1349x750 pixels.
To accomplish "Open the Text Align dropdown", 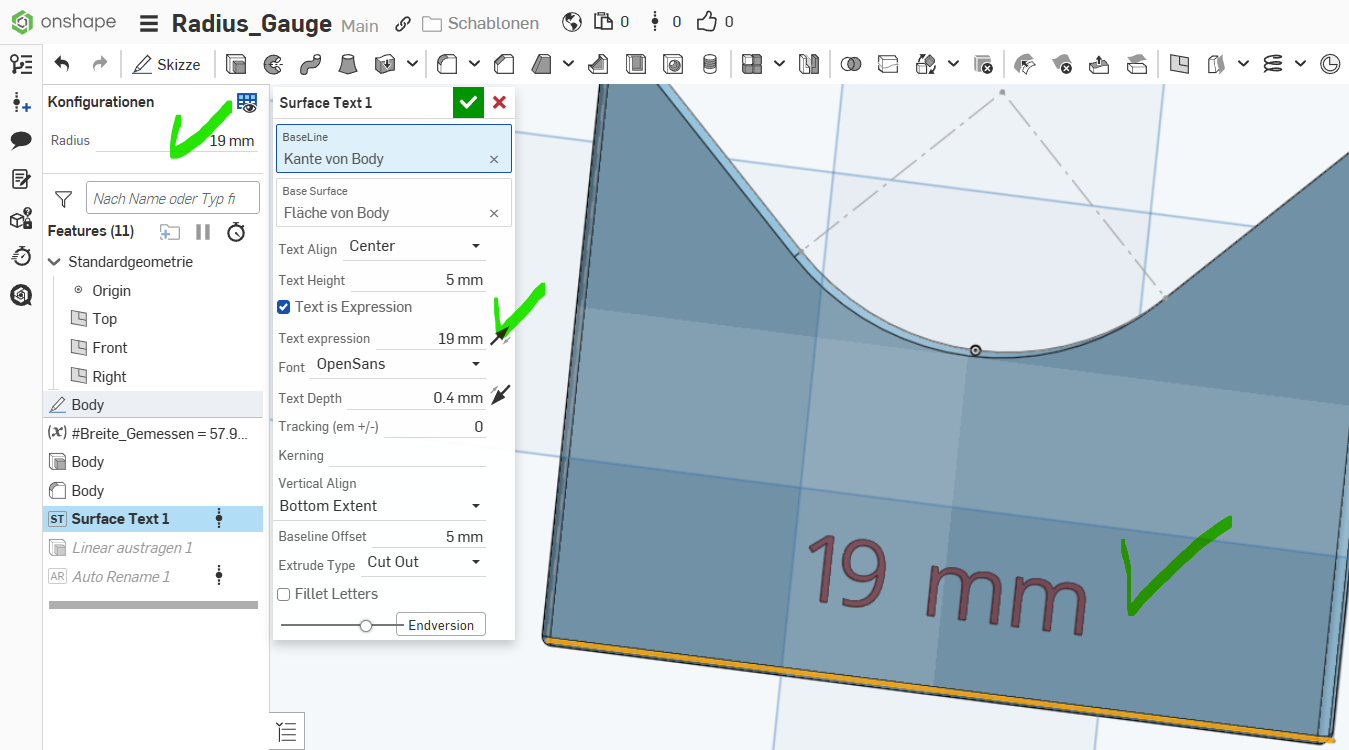I will pos(414,246).
